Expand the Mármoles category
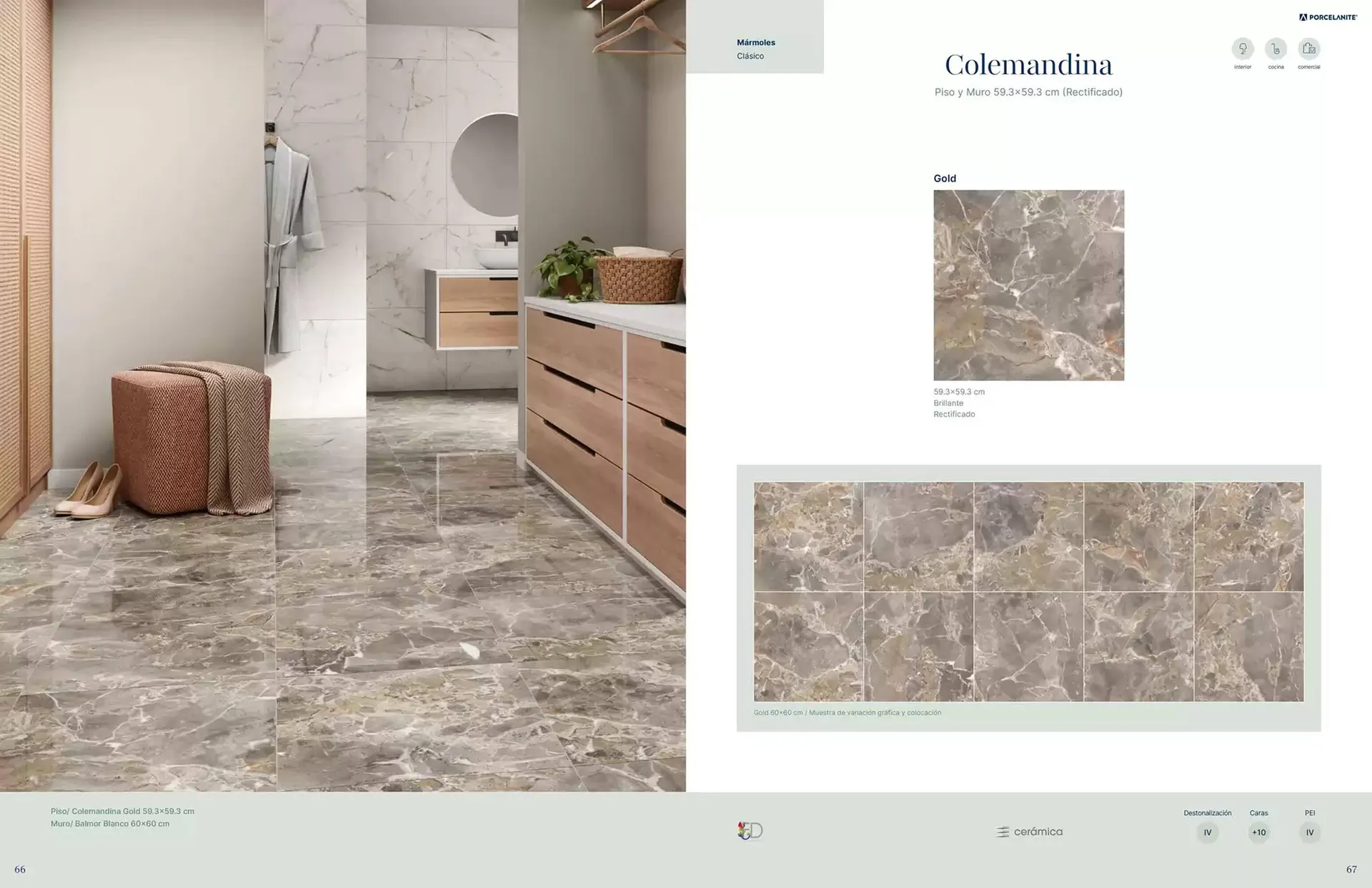The width and height of the screenshot is (1372, 888). 756,42
